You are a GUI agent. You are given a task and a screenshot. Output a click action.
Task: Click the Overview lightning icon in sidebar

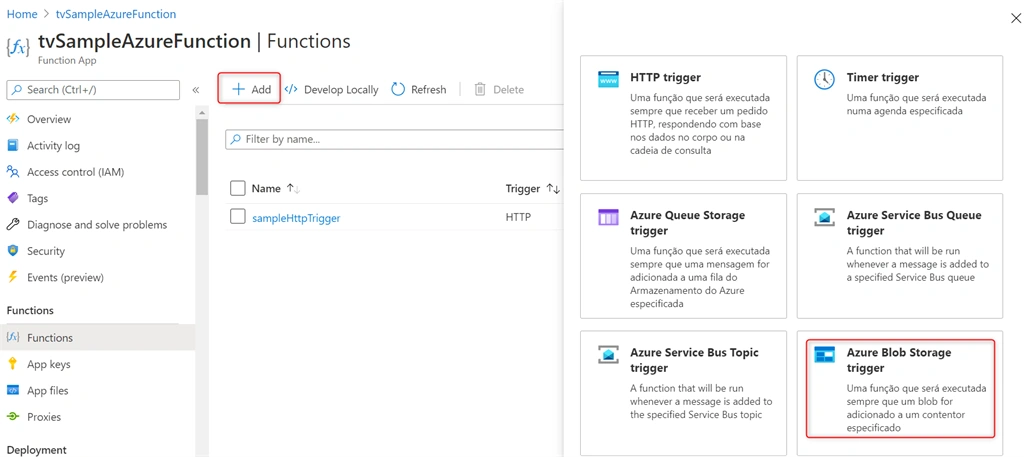point(13,119)
